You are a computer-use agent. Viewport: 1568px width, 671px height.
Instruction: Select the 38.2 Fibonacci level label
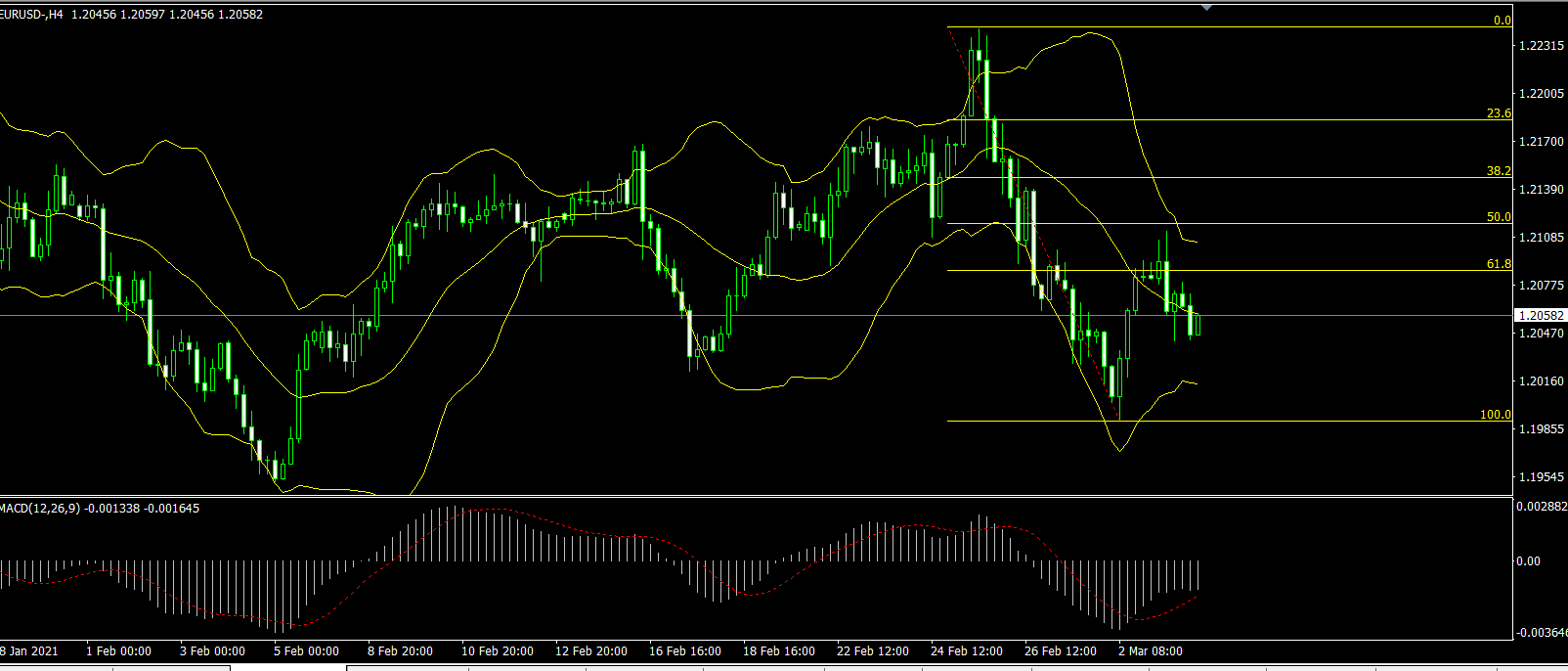(1499, 171)
